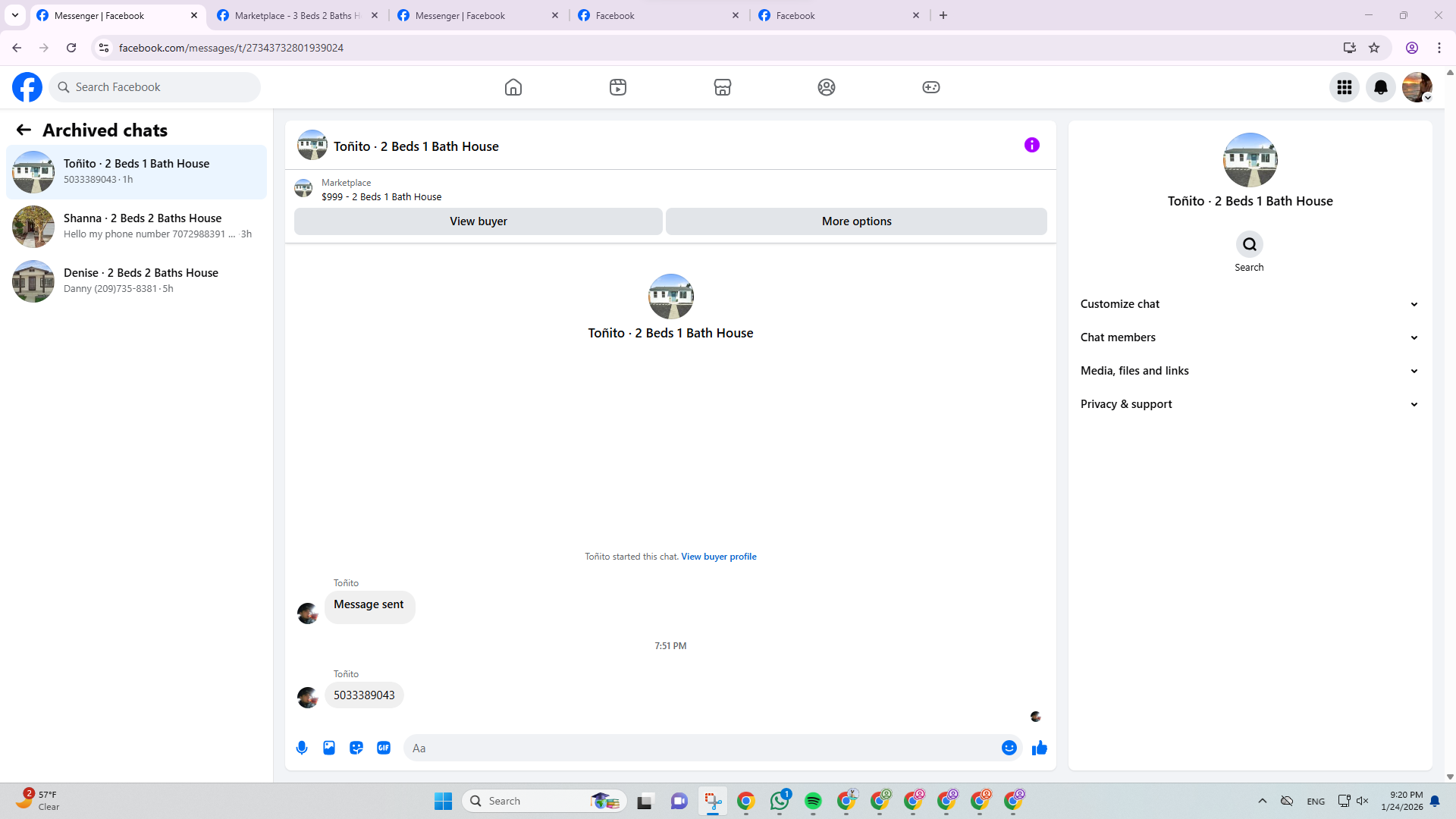
Task: Open the notifications bell
Action: tap(1380, 87)
